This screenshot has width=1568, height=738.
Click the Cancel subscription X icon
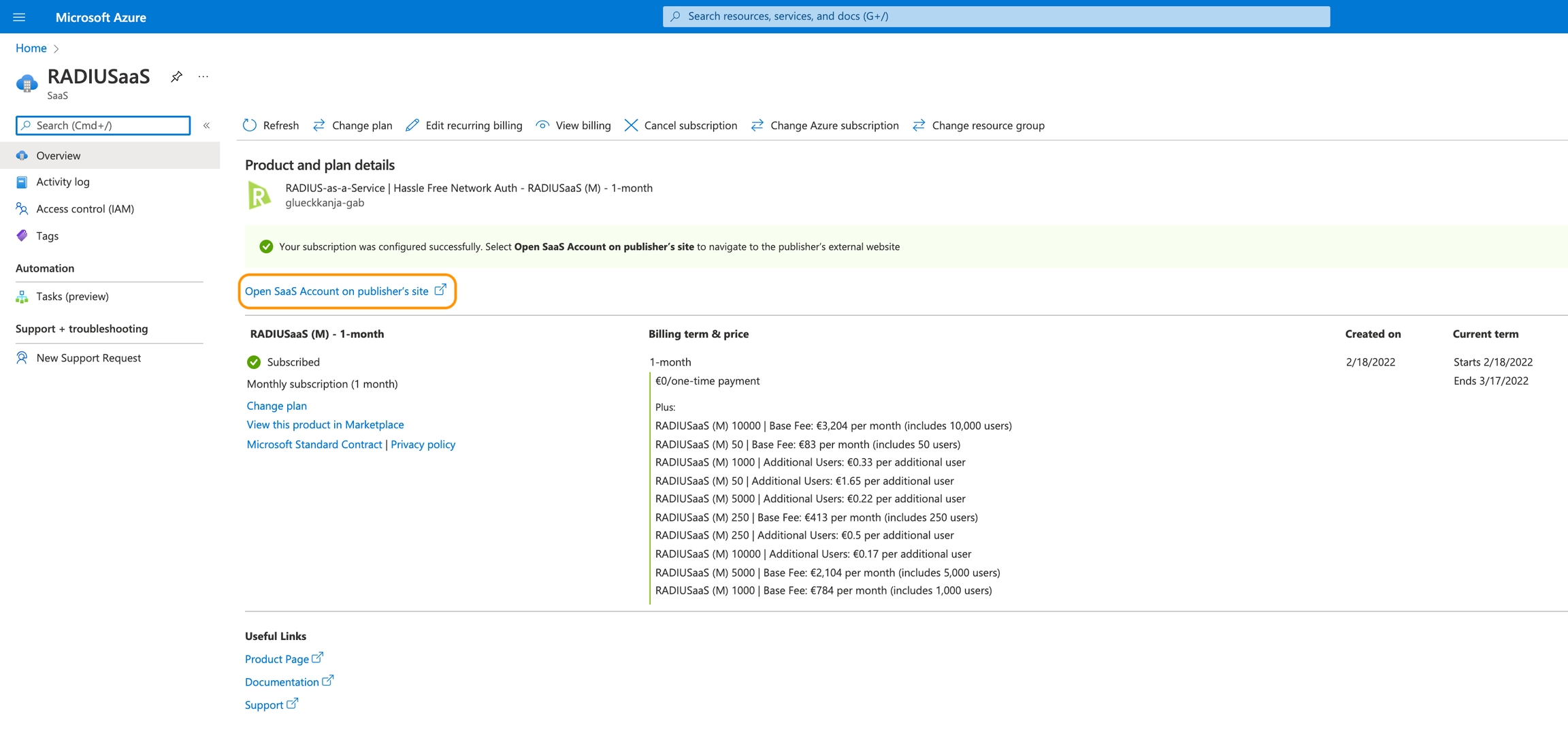pyautogui.click(x=631, y=125)
